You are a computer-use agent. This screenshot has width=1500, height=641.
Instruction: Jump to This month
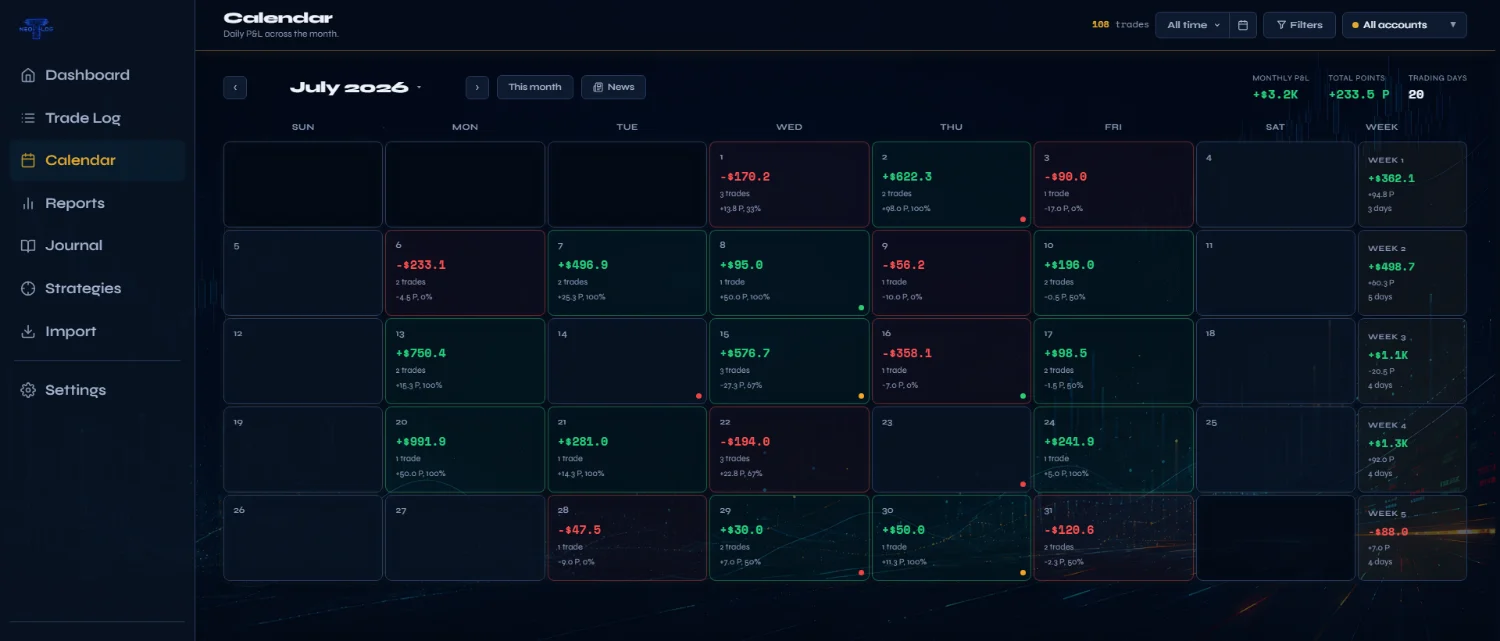coord(535,87)
